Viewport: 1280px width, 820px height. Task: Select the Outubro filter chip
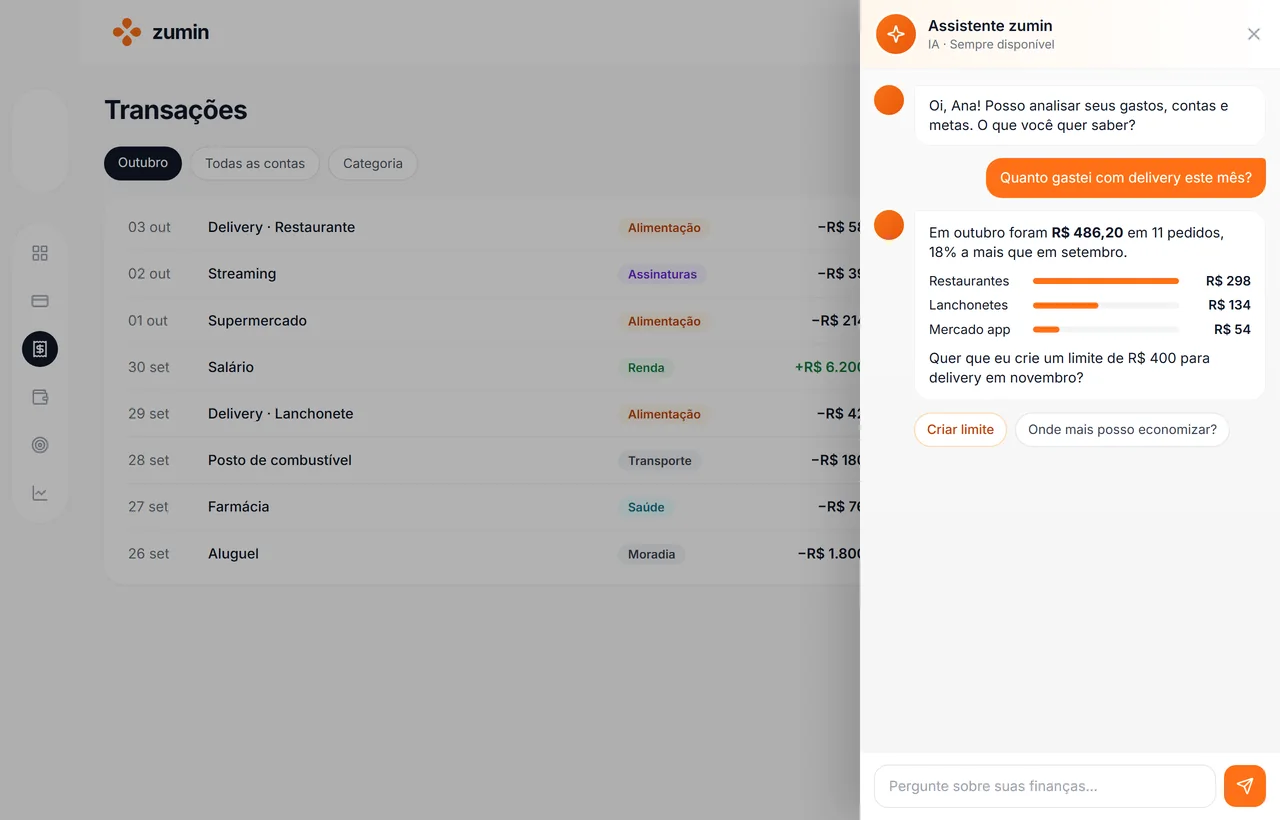[x=143, y=163]
